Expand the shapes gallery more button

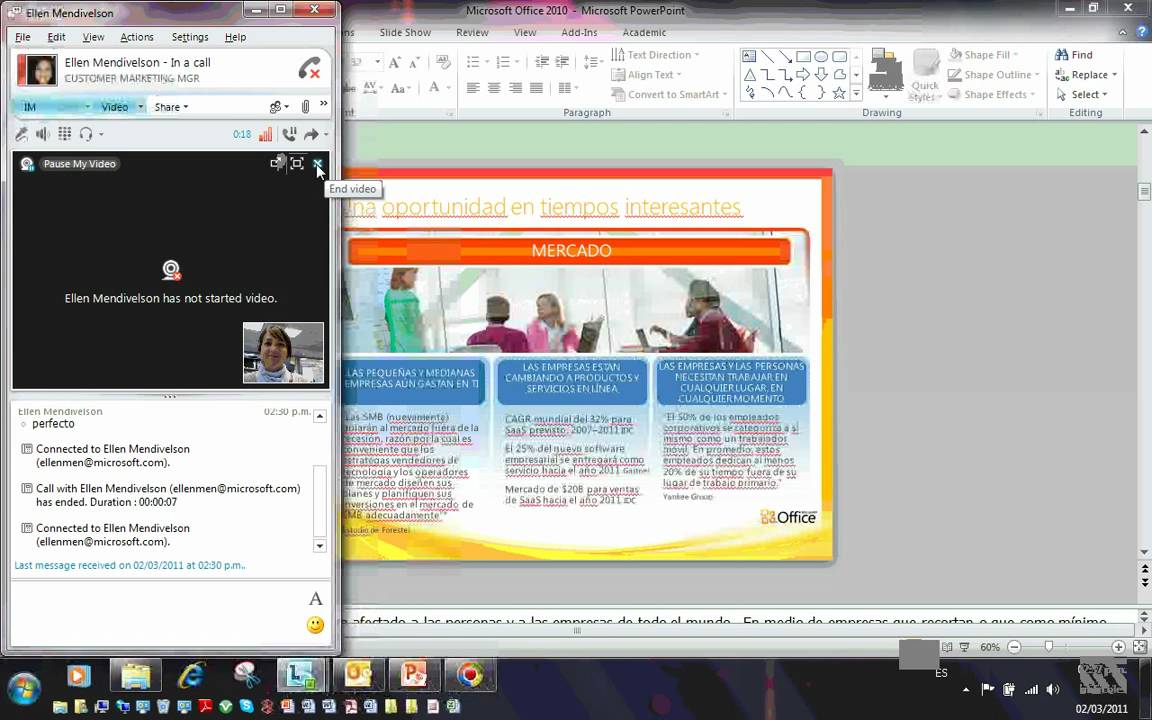pyautogui.click(x=856, y=93)
